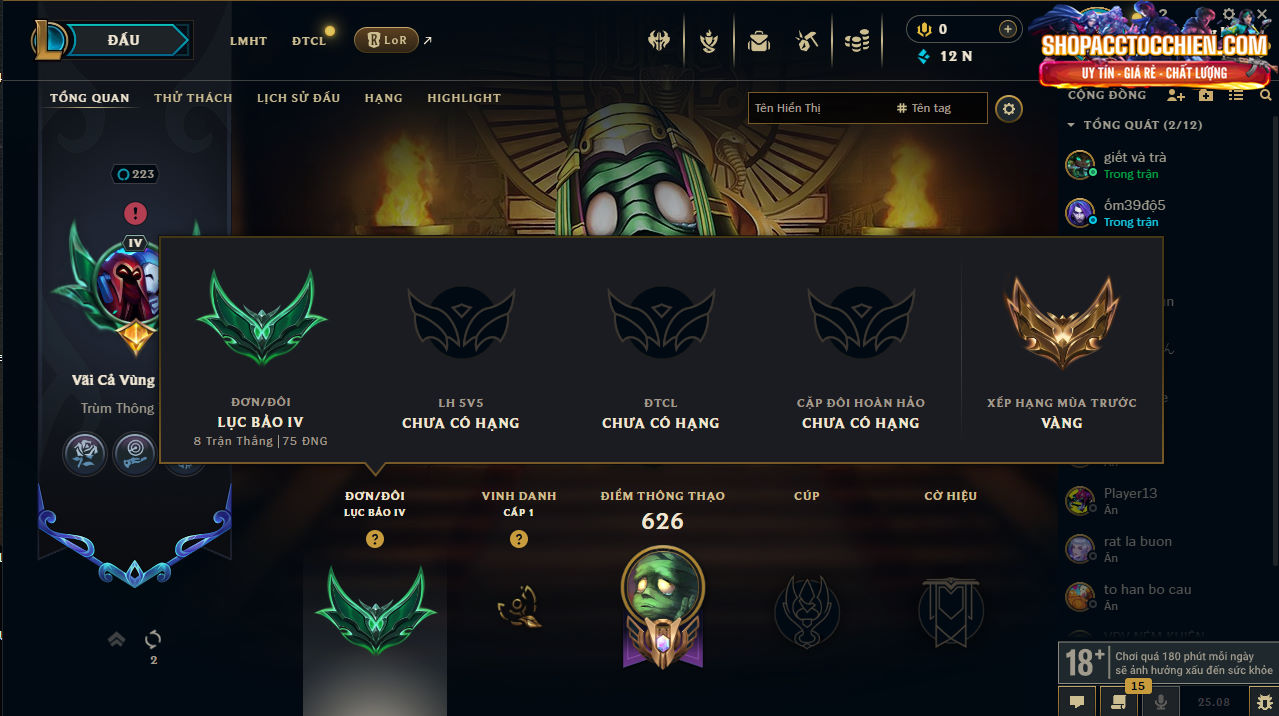Viewport: 1279px width, 716px height.
Task: Open the Store coins stack icon
Action: click(857, 41)
